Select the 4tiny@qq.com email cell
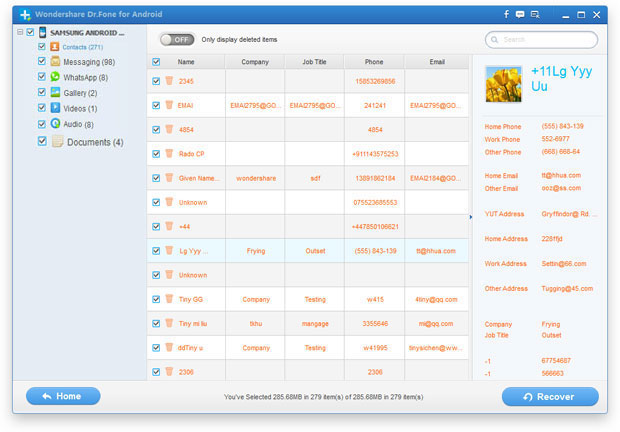Viewport: 620px width, 432px height. coord(436,299)
